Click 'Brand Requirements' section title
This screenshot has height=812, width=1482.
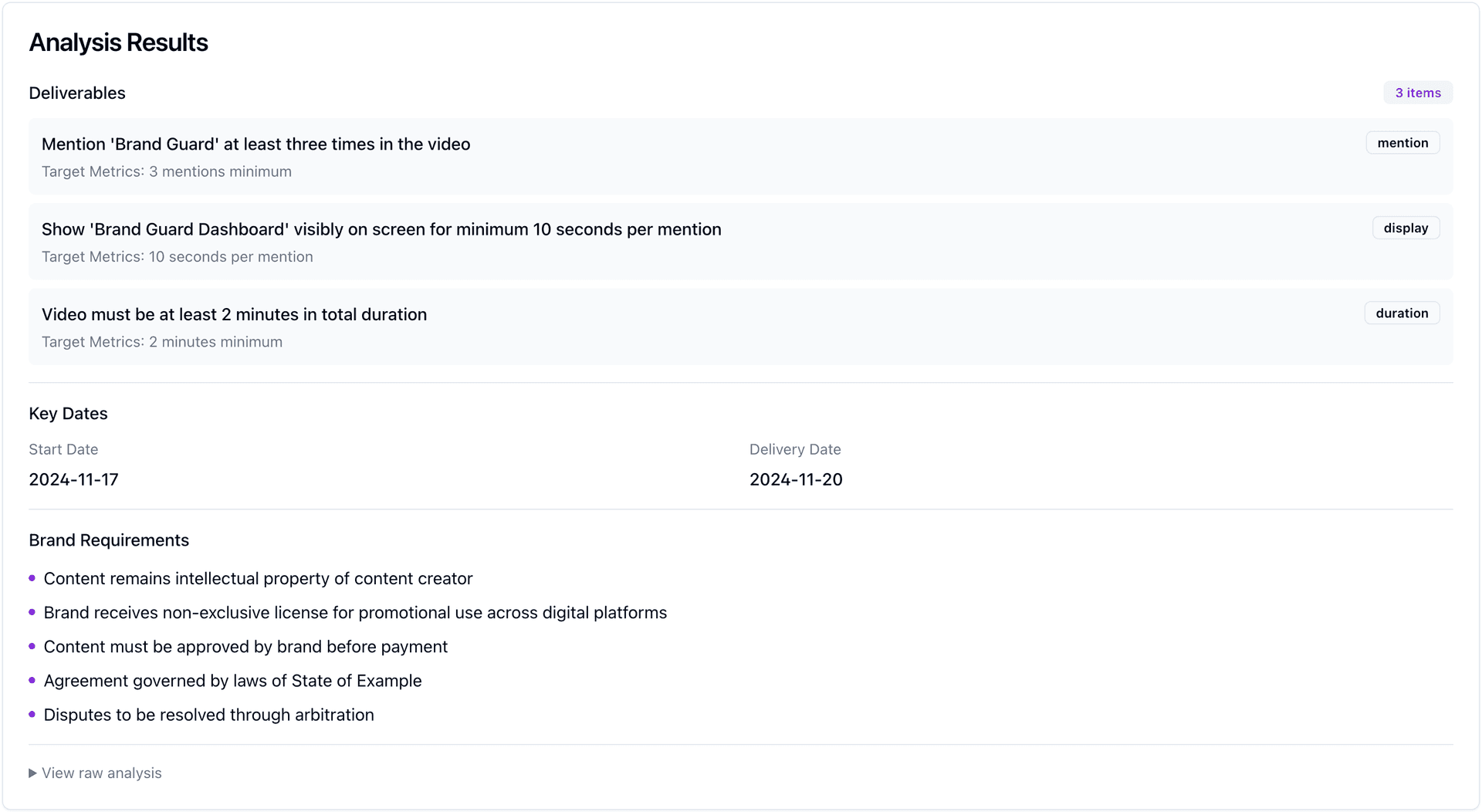[x=109, y=540]
